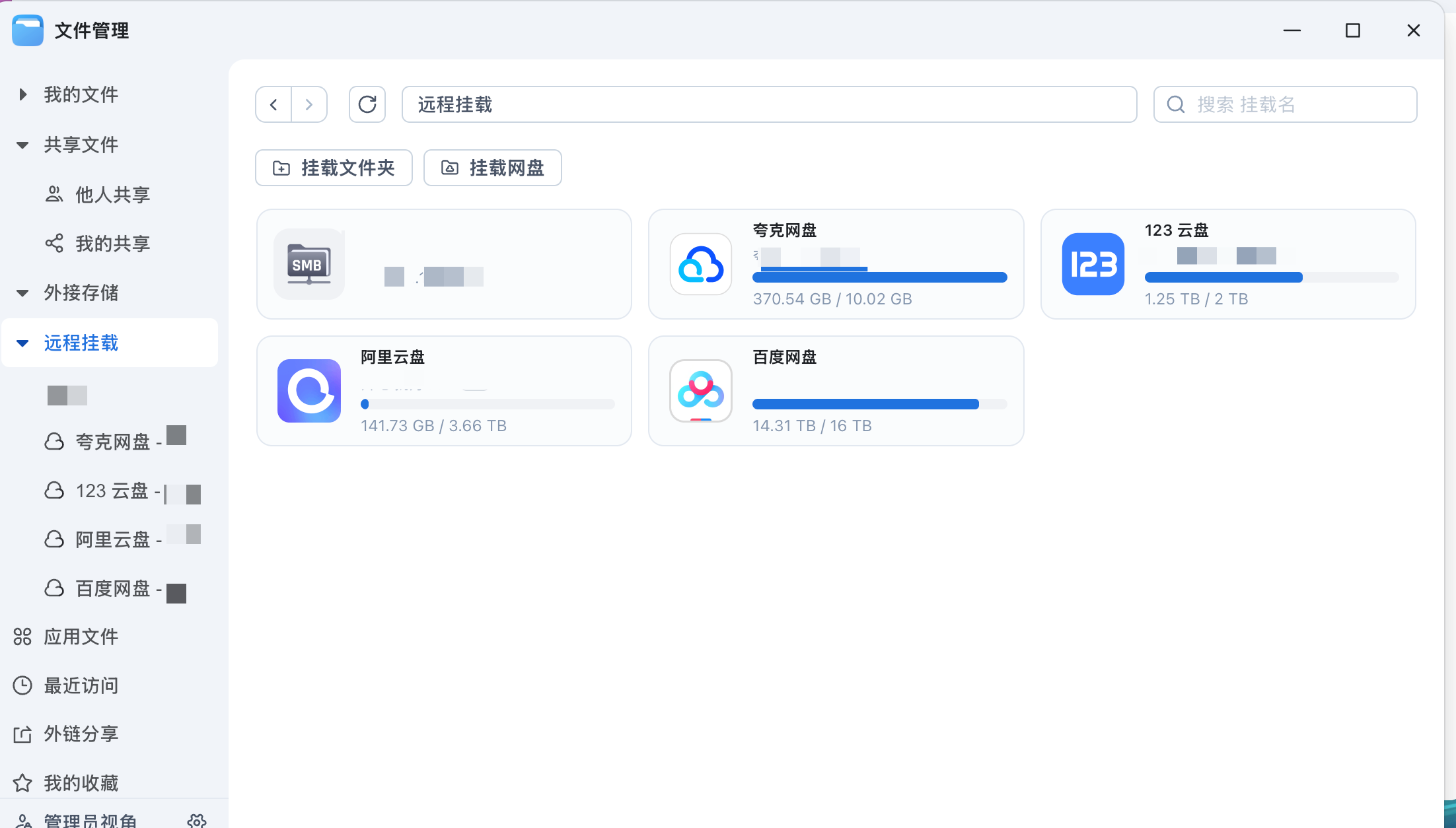Click the 141.73 GB / 3.66 TB text
This screenshot has width=1456, height=828.
click(x=434, y=426)
